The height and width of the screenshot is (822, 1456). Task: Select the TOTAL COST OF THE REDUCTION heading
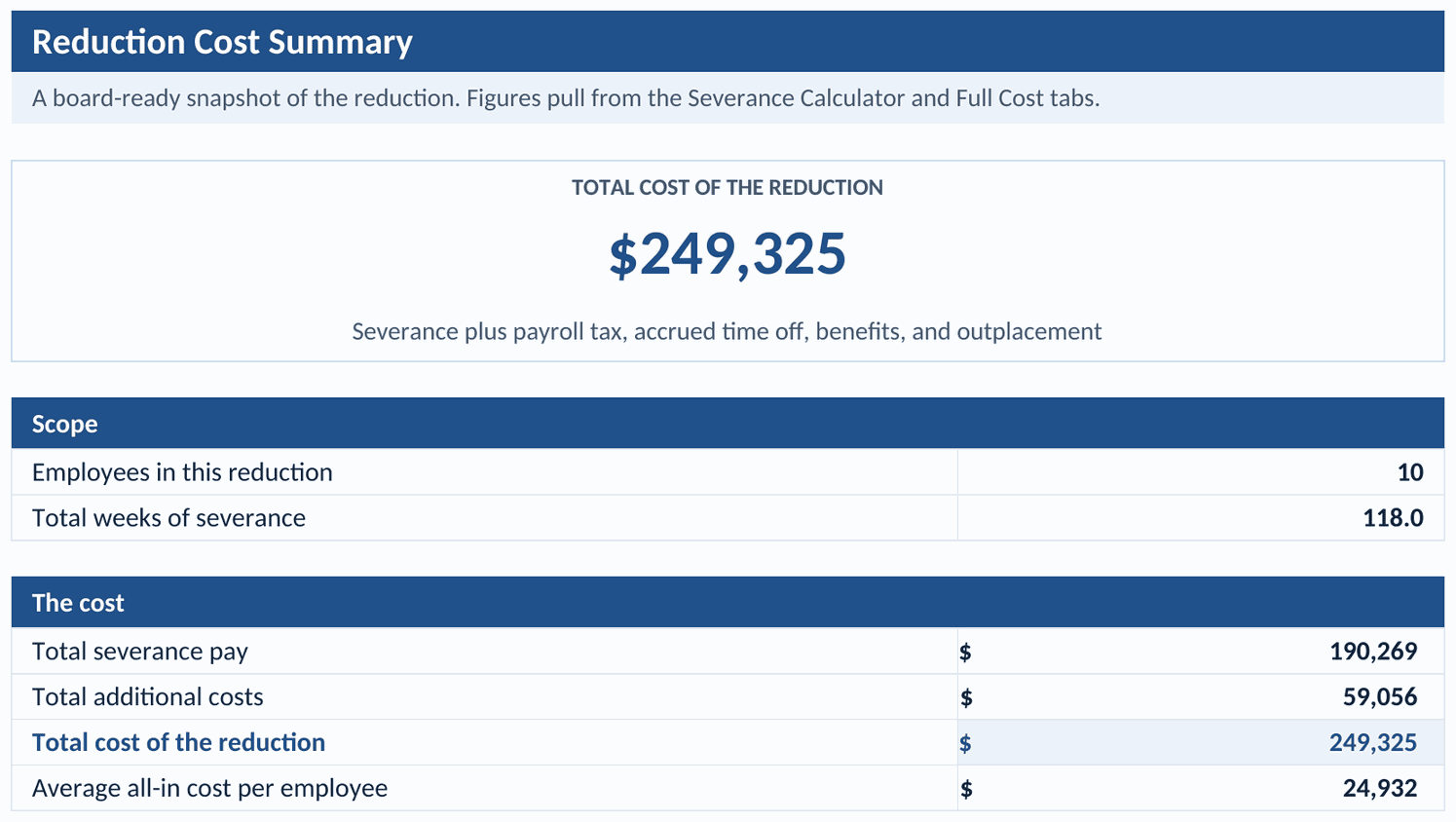(728, 188)
